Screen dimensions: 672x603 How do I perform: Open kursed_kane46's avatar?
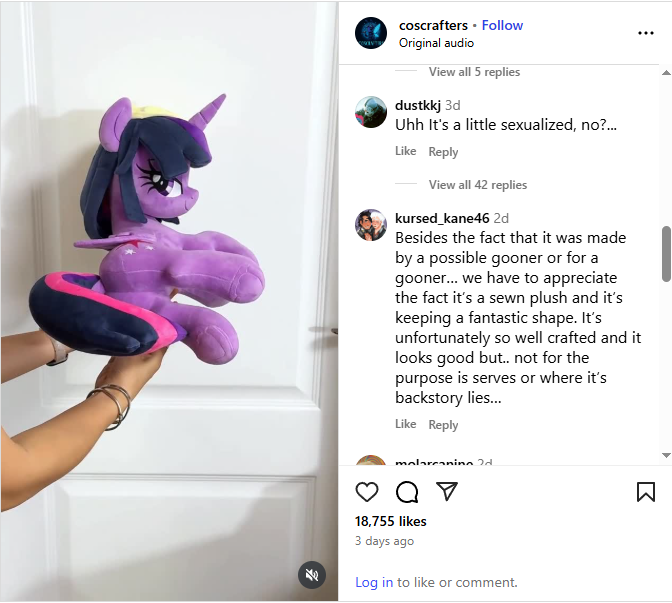click(x=371, y=225)
